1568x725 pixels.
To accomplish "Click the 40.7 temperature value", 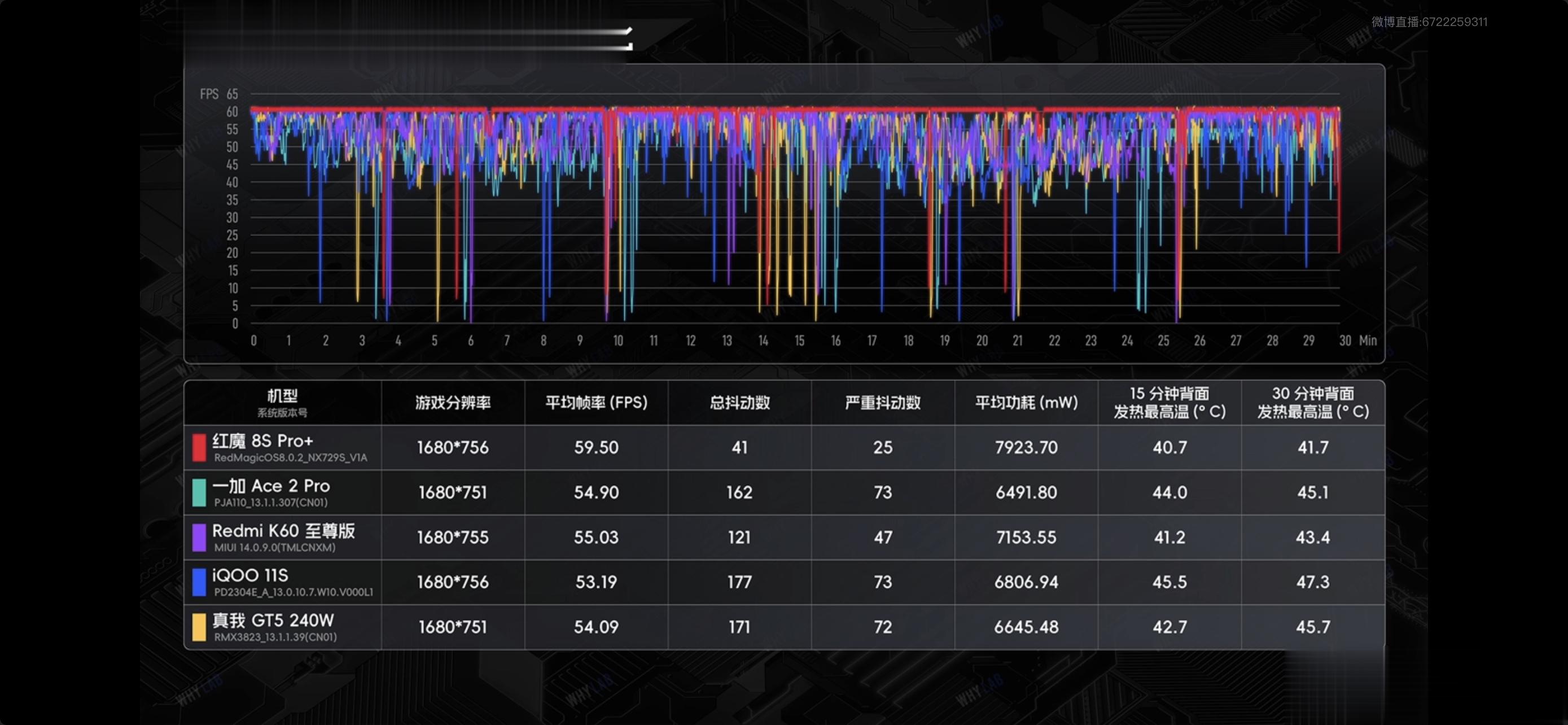I will (1170, 447).
